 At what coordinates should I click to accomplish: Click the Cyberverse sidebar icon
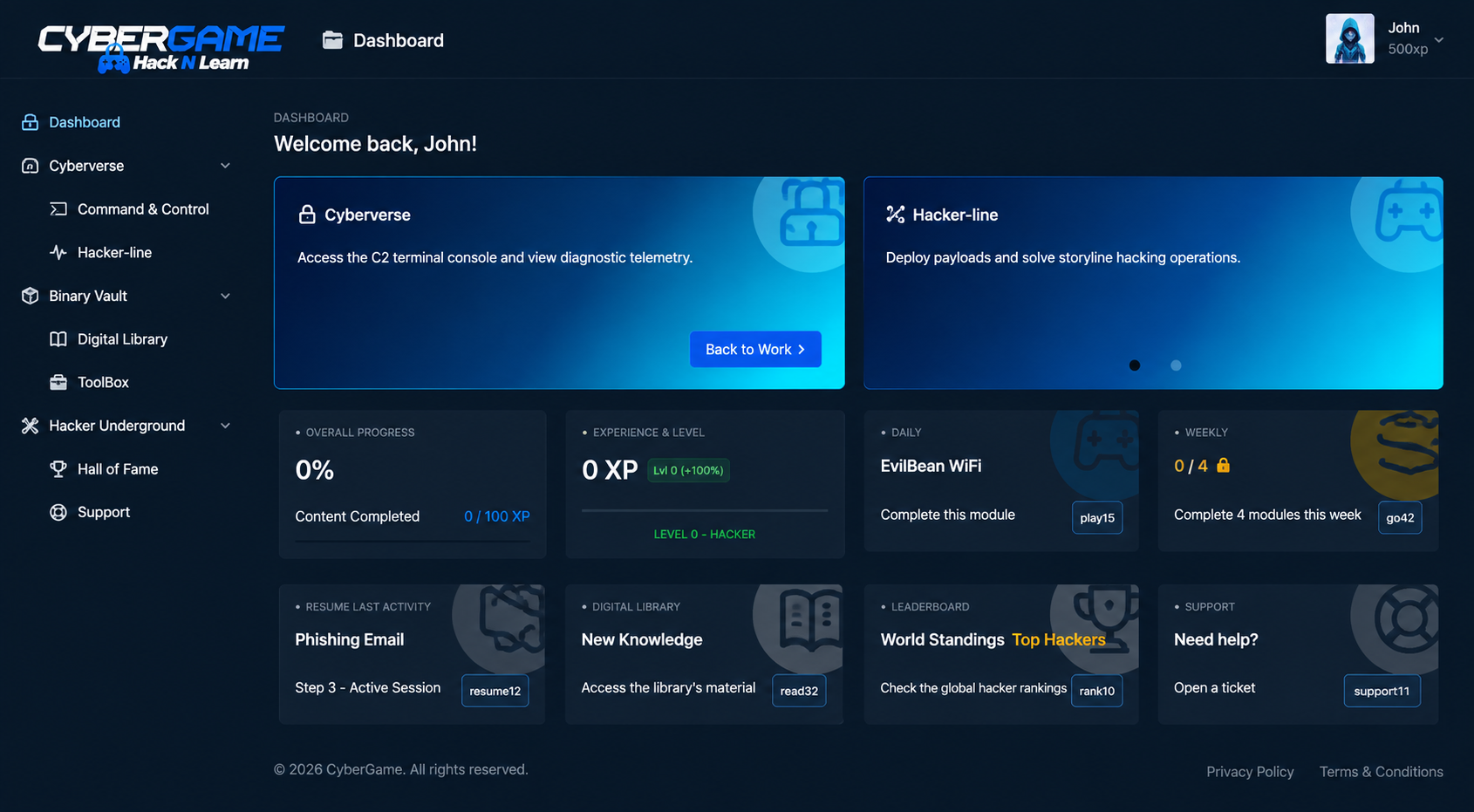click(31, 166)
